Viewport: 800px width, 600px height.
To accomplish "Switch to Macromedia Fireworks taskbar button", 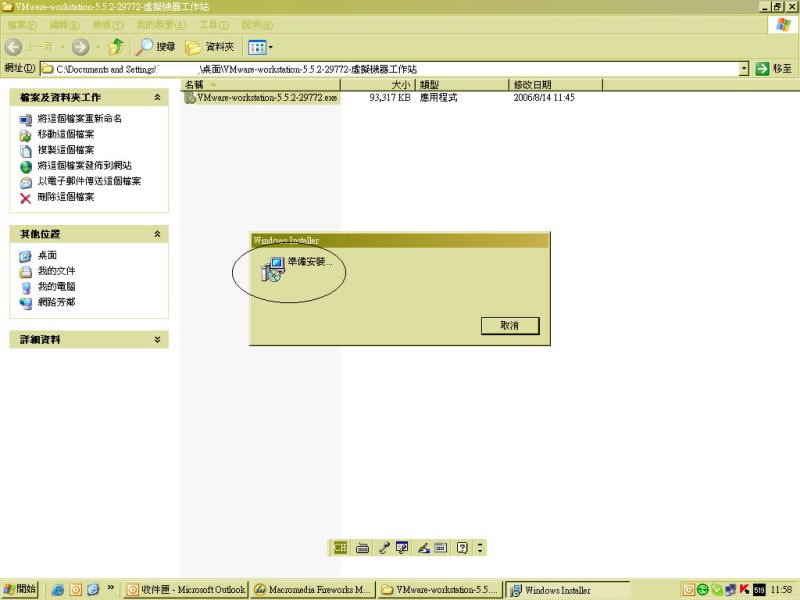I will click(313, 590).
